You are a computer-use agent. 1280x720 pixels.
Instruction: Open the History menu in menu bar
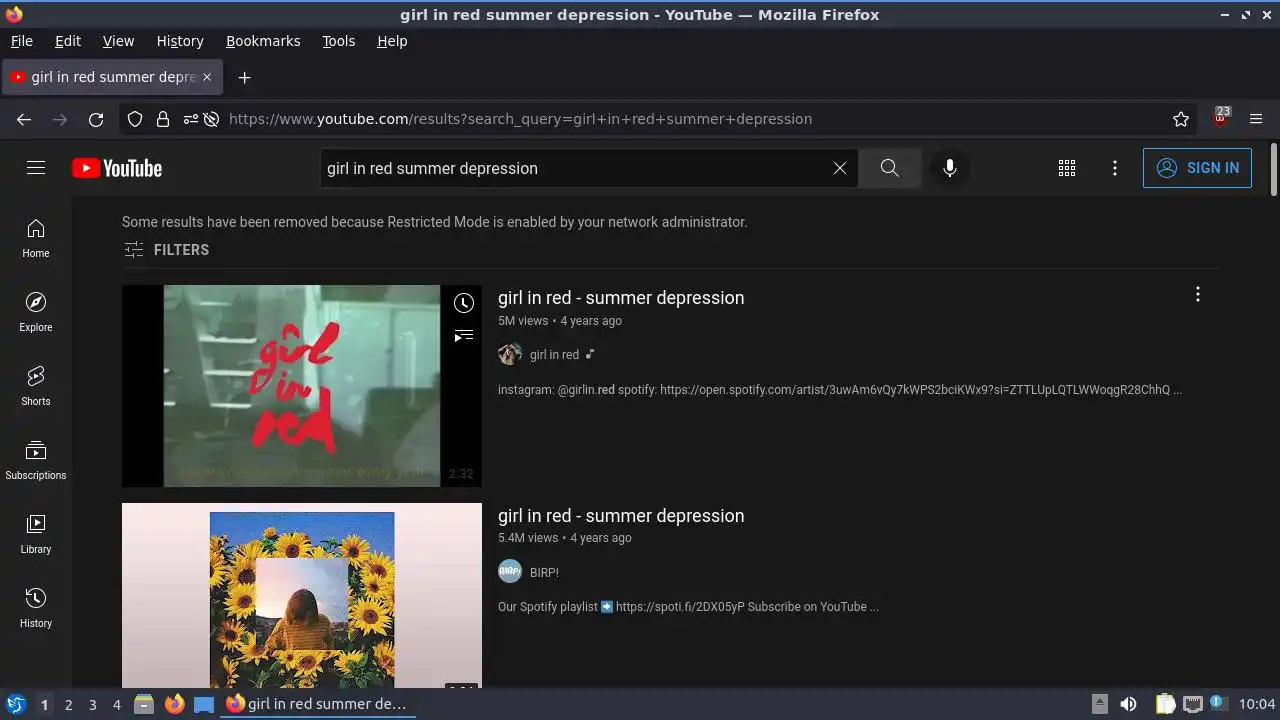pyautogui.click(x=180, y=41)
